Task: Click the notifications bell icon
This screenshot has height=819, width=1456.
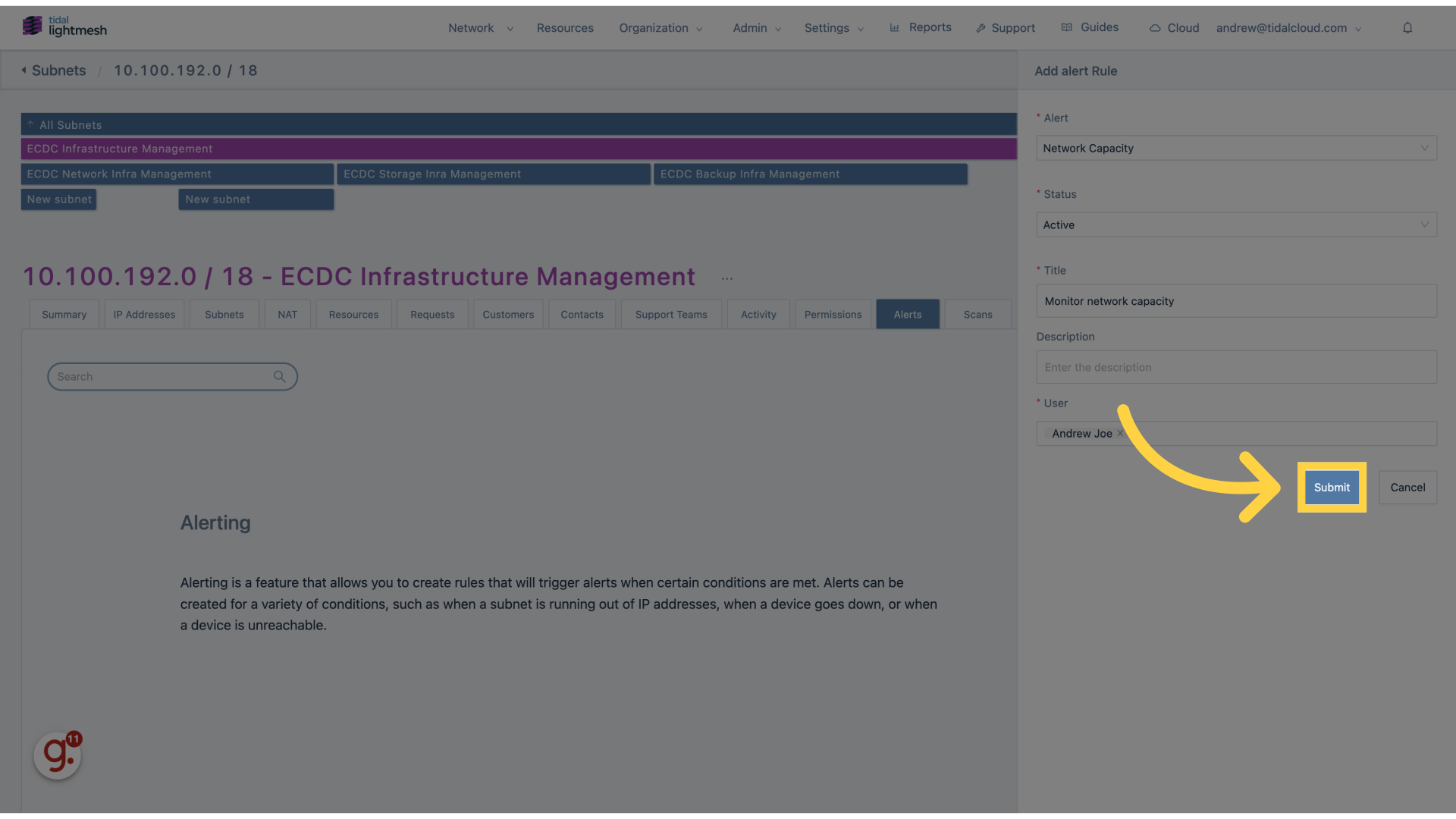Action: click(x=1407, y=27)
